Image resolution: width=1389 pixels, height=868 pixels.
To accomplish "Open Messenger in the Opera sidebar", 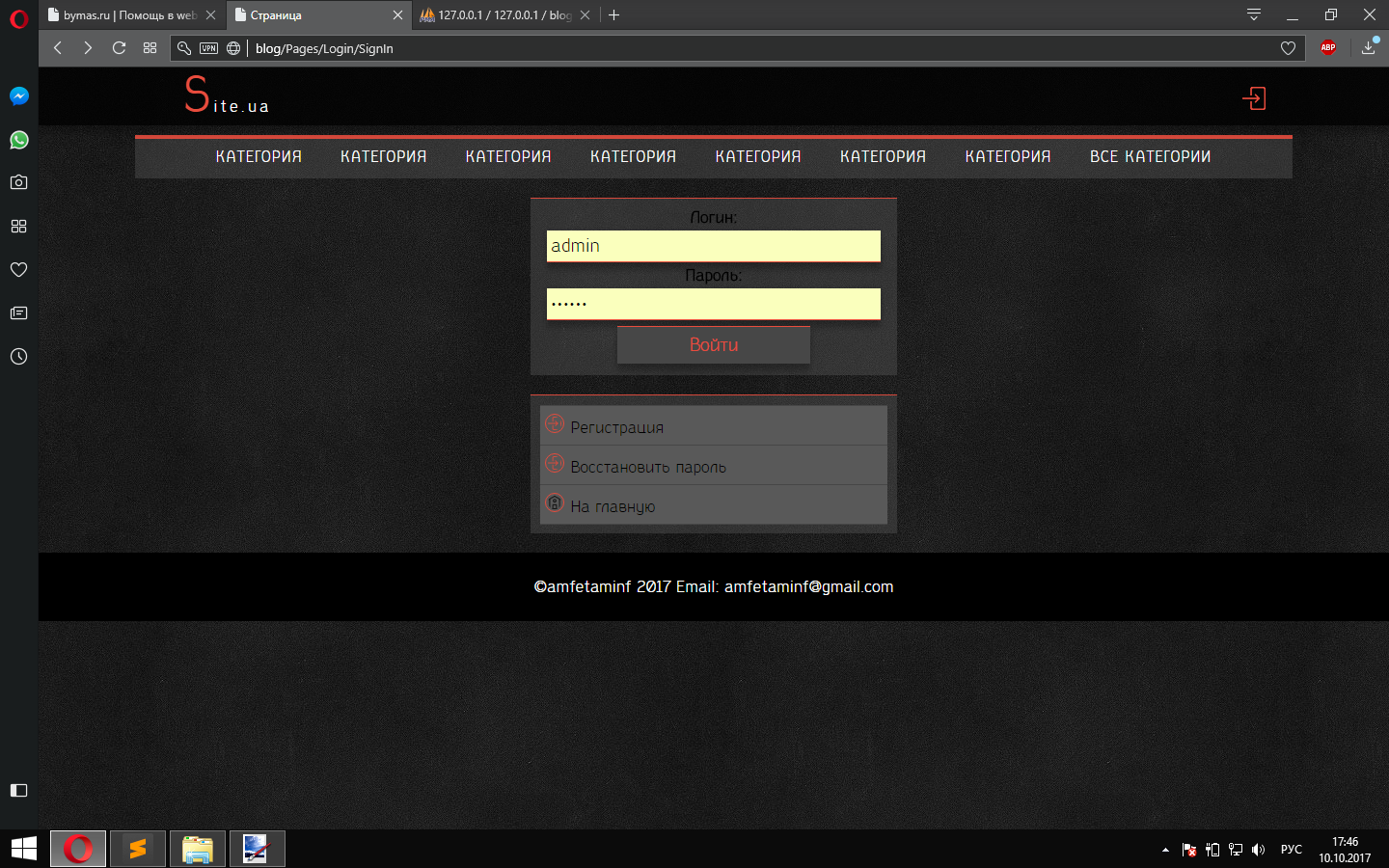I will tap(18, 96).
